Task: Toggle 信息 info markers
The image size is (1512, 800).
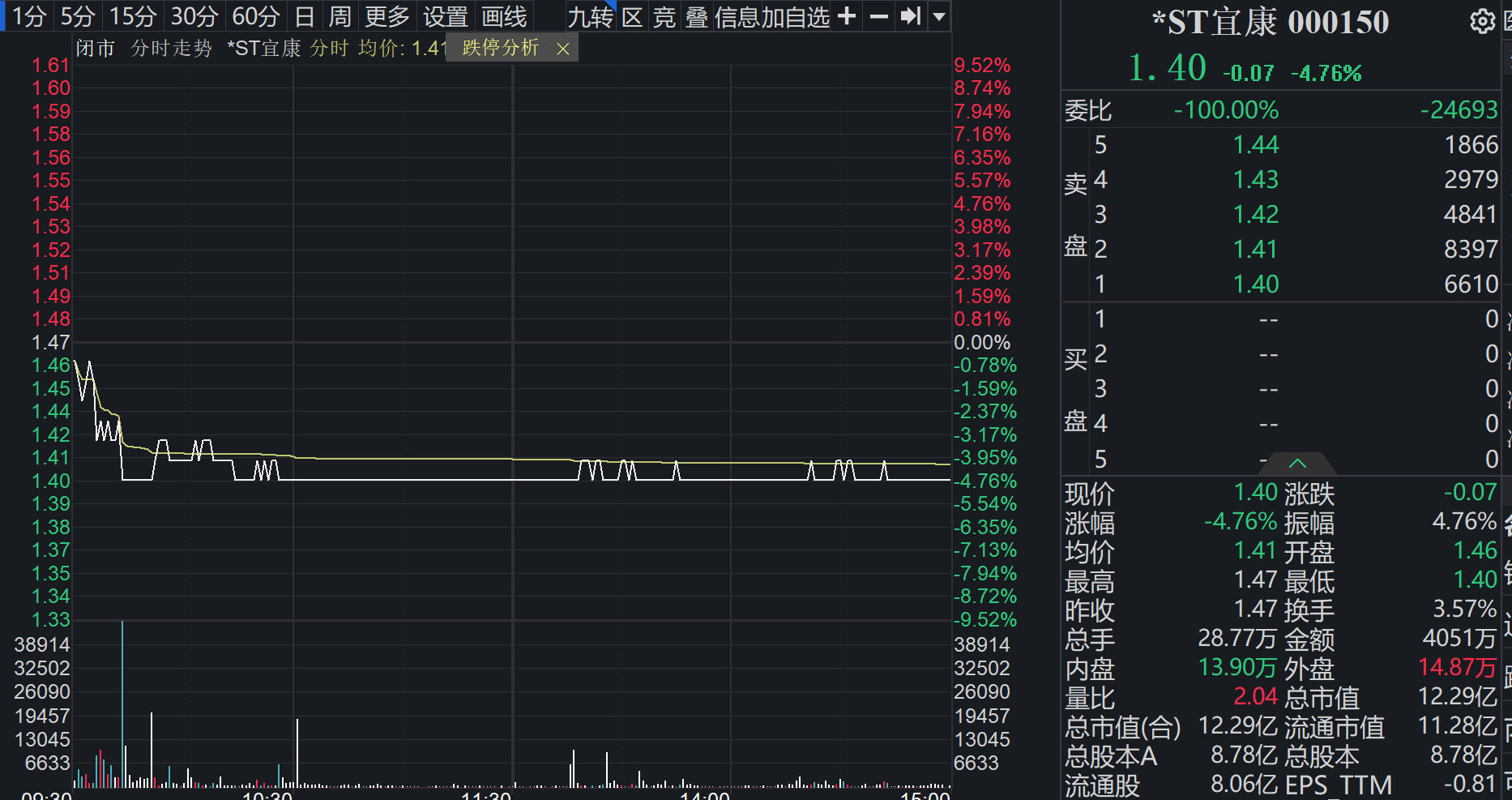Action: click(737, 16)
